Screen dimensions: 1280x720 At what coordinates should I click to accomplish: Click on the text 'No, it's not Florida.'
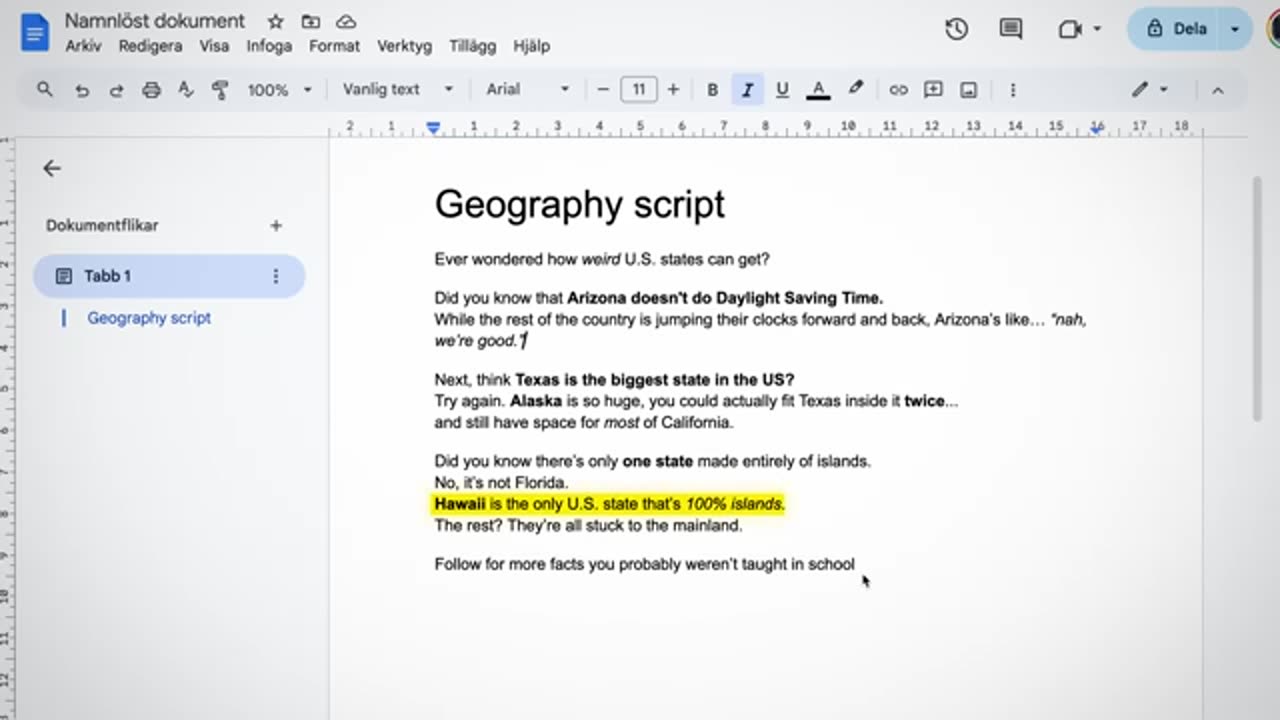point(501,483)
